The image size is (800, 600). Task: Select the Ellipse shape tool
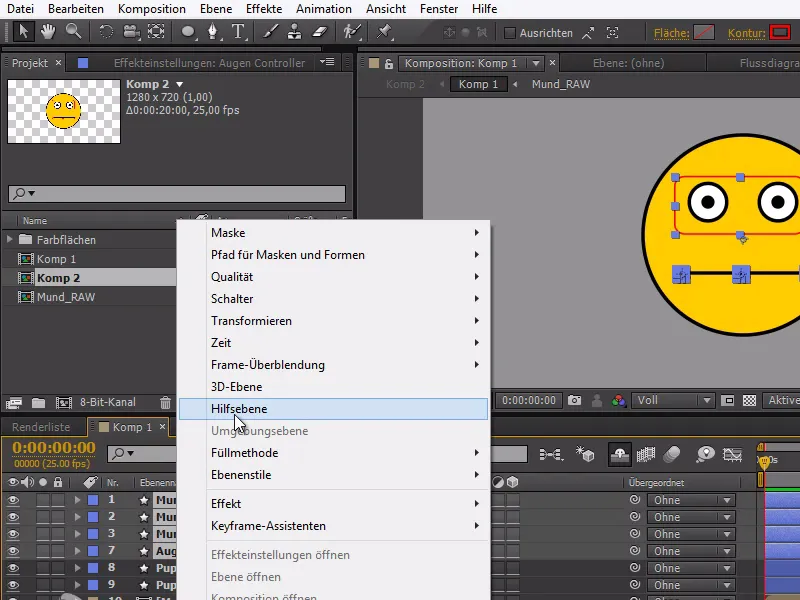coord(188,32)
